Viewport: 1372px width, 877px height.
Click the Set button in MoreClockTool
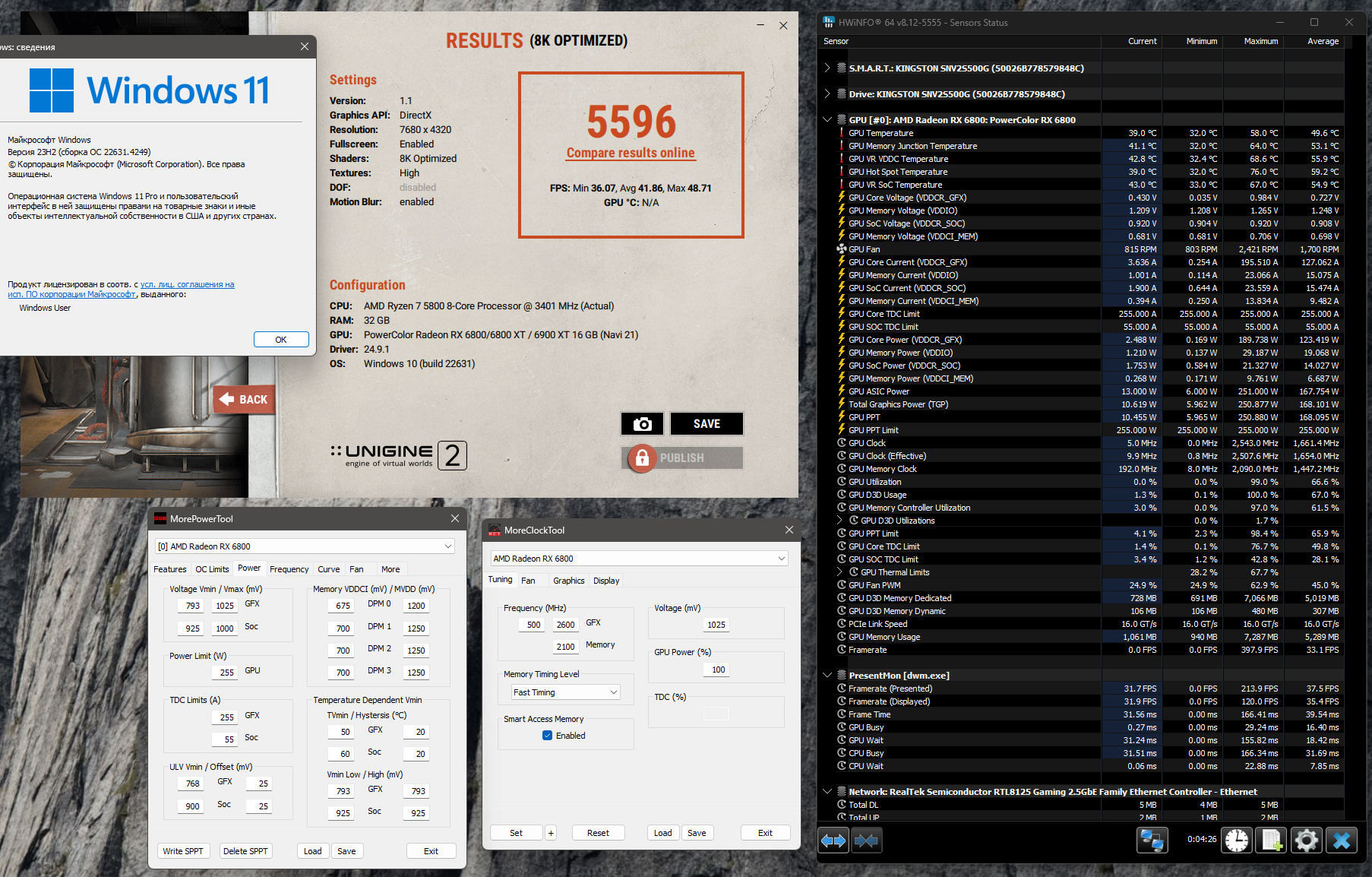point(516,833)
